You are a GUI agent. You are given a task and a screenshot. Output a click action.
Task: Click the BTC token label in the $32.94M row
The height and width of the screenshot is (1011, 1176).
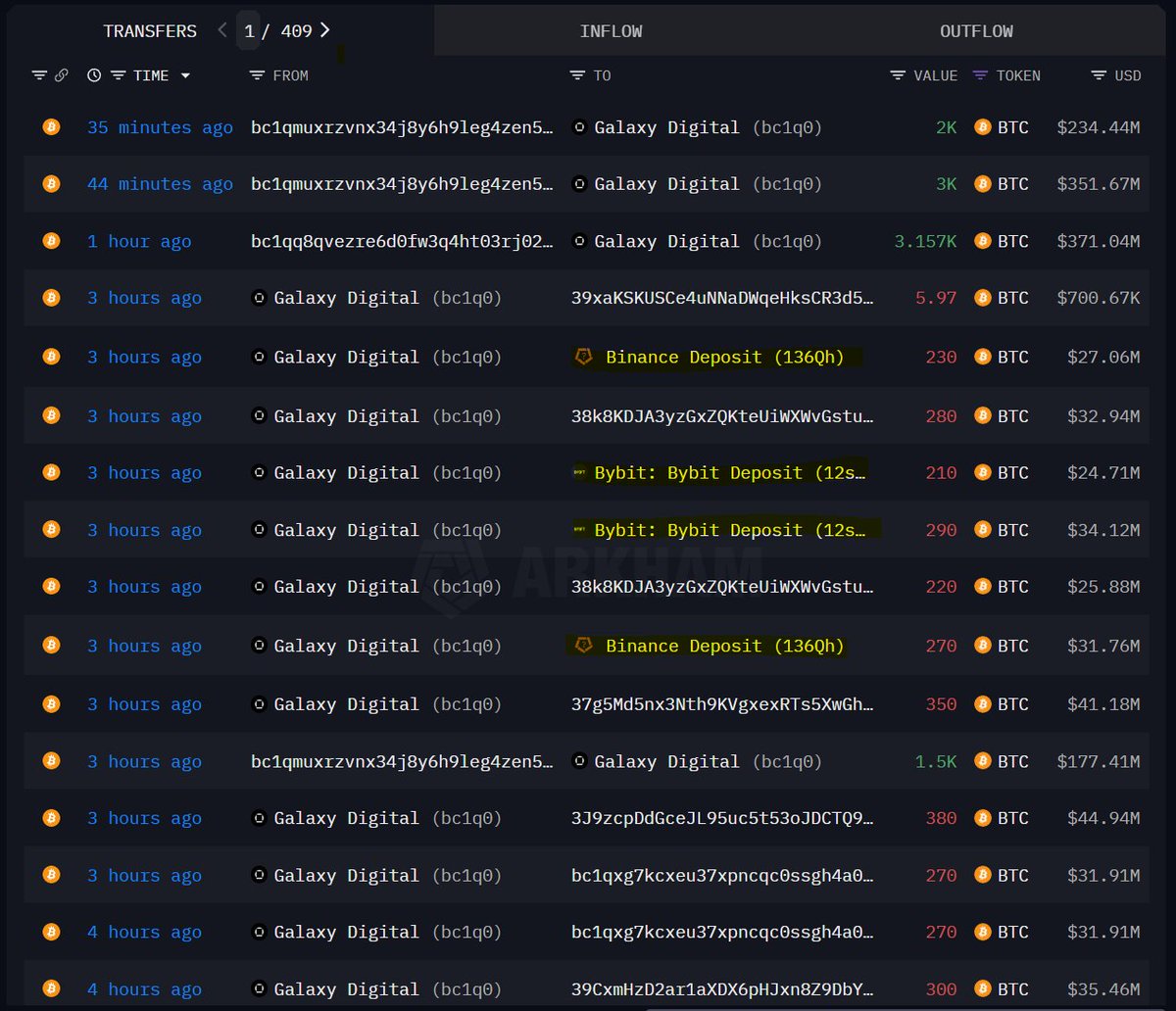[1013, 416]
